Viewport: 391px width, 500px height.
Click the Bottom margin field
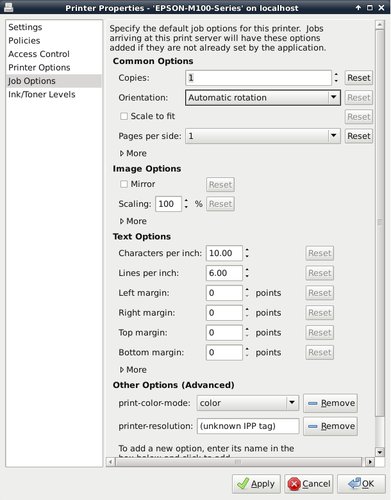224,352
